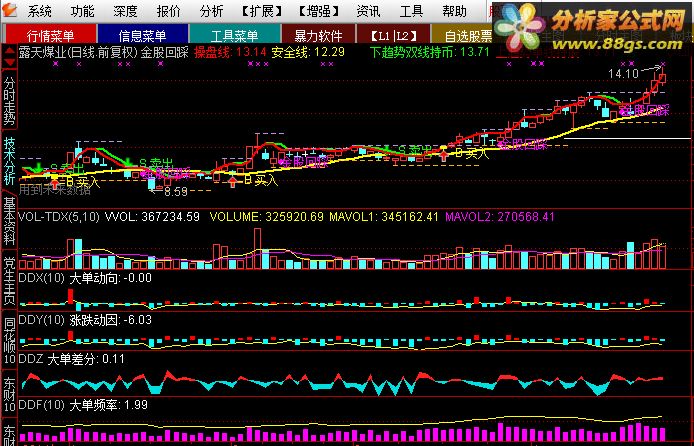Switch to the first 东财10 side tab
Screen dimensions: 694x446
click(9, 393)
